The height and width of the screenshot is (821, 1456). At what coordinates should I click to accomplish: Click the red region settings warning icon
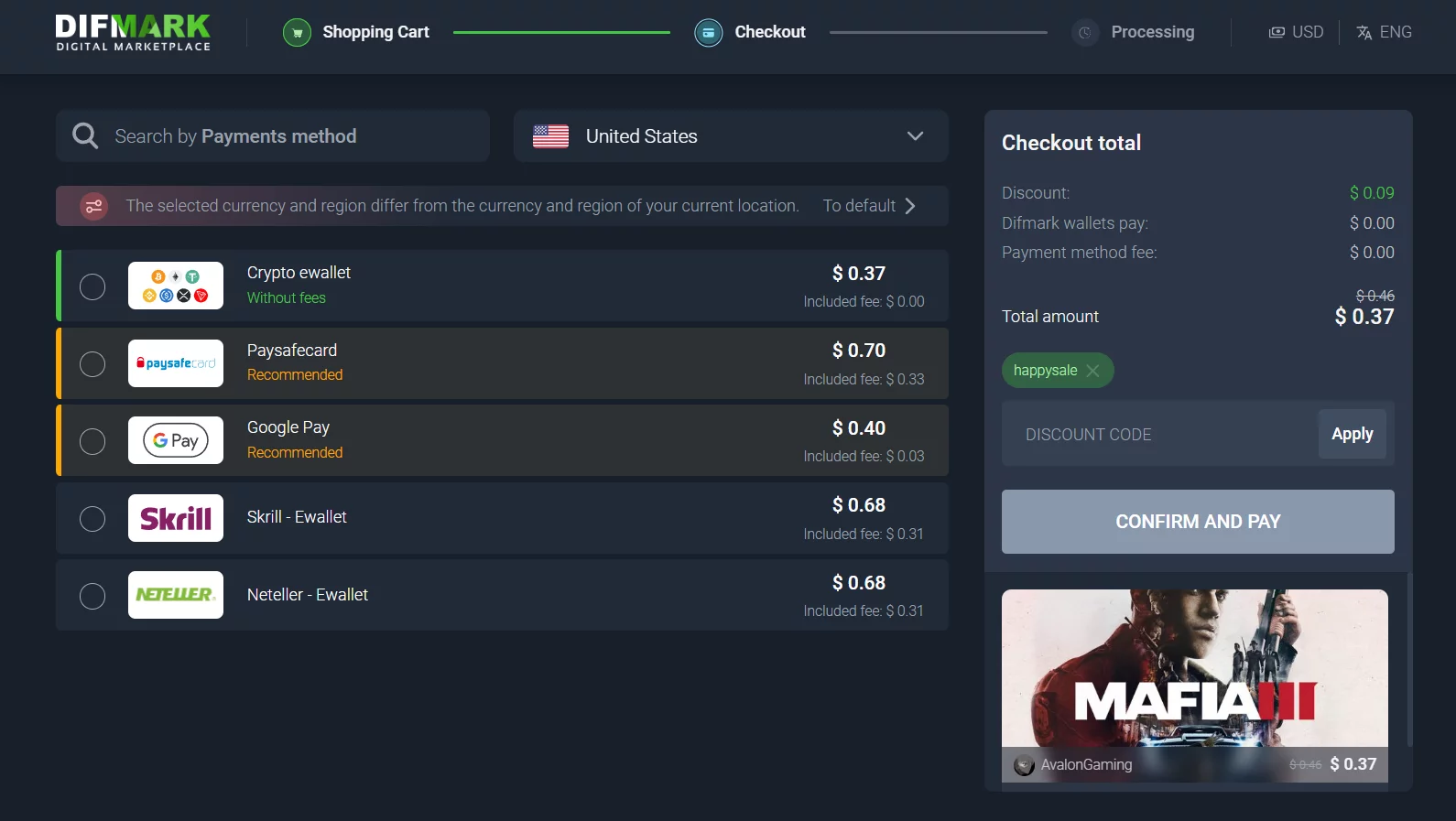click(x=93, y=206)
